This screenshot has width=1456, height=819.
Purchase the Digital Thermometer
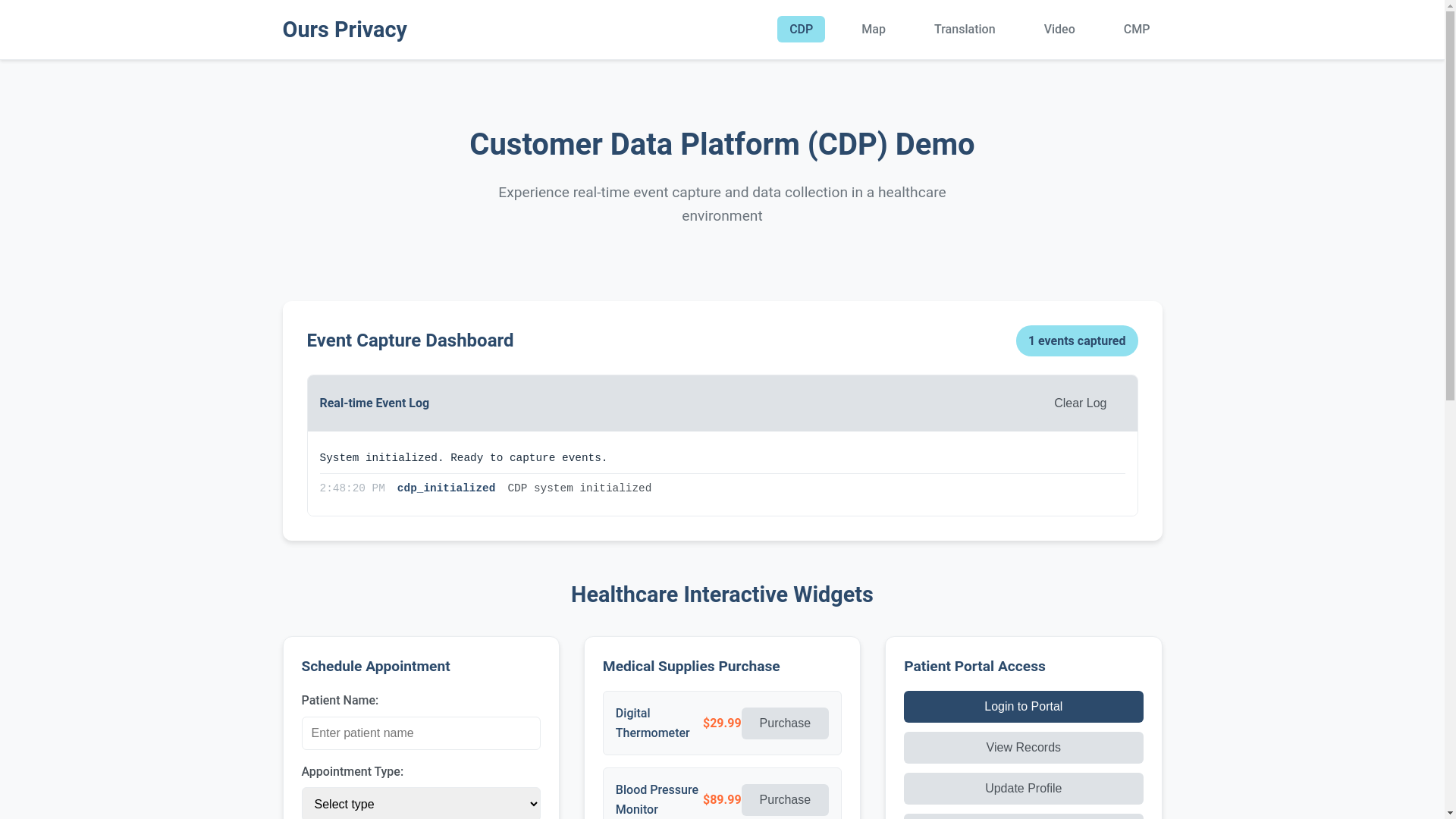point(785,723)
